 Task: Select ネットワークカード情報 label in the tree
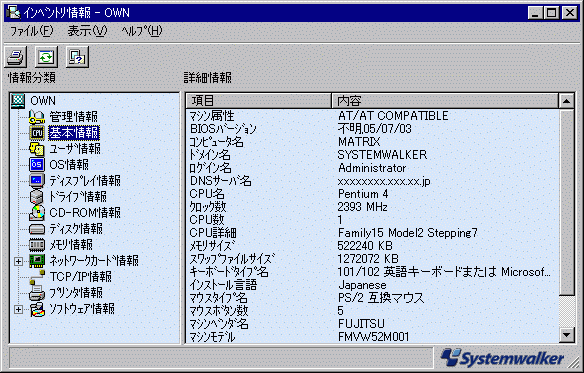coord(94,261)
